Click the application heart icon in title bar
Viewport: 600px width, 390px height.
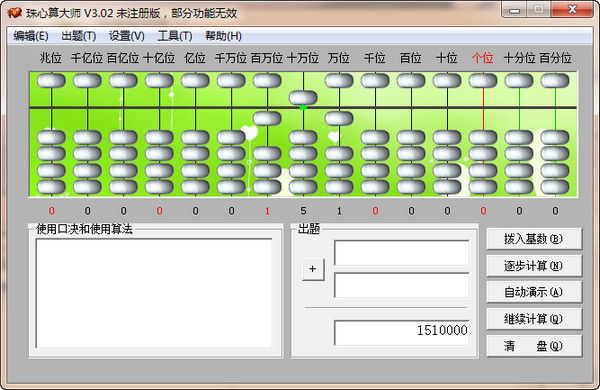15,13
